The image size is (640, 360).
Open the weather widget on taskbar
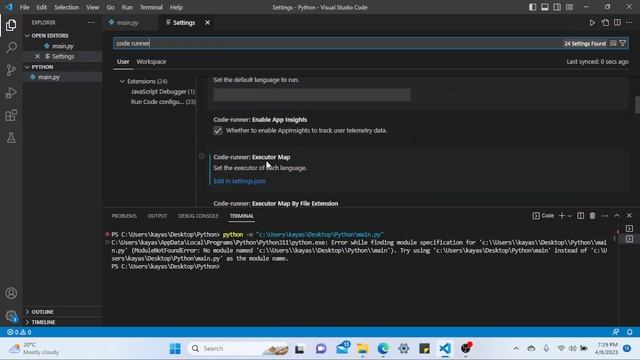[34, 349]
